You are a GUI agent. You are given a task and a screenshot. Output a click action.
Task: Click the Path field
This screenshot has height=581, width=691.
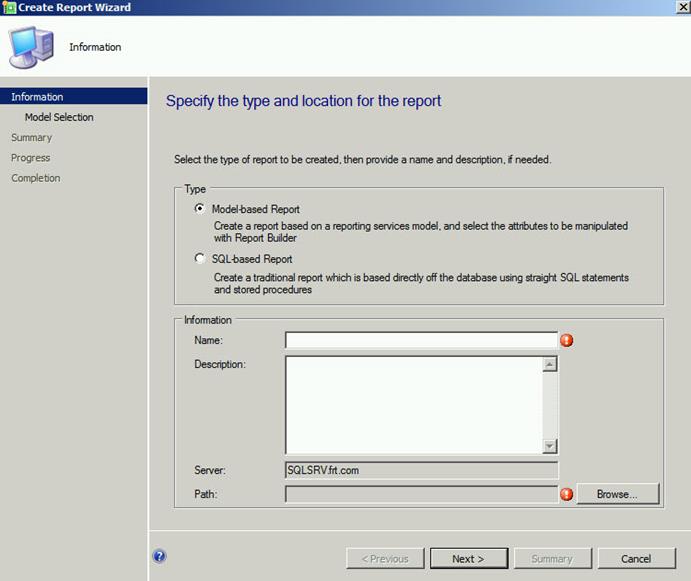421,494
